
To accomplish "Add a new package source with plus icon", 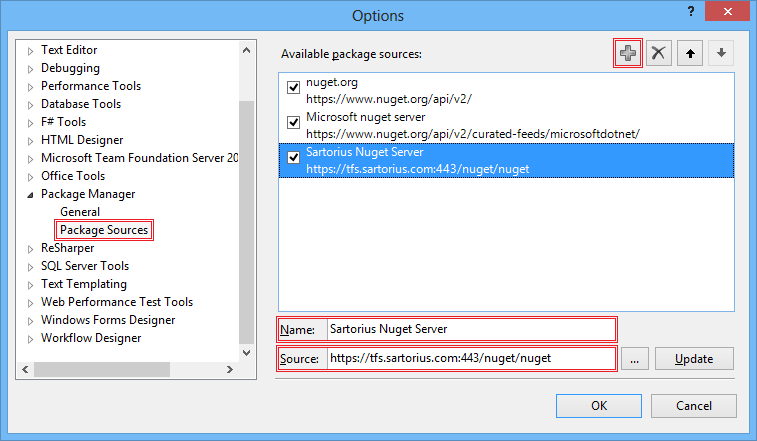I will click(628, 53).
